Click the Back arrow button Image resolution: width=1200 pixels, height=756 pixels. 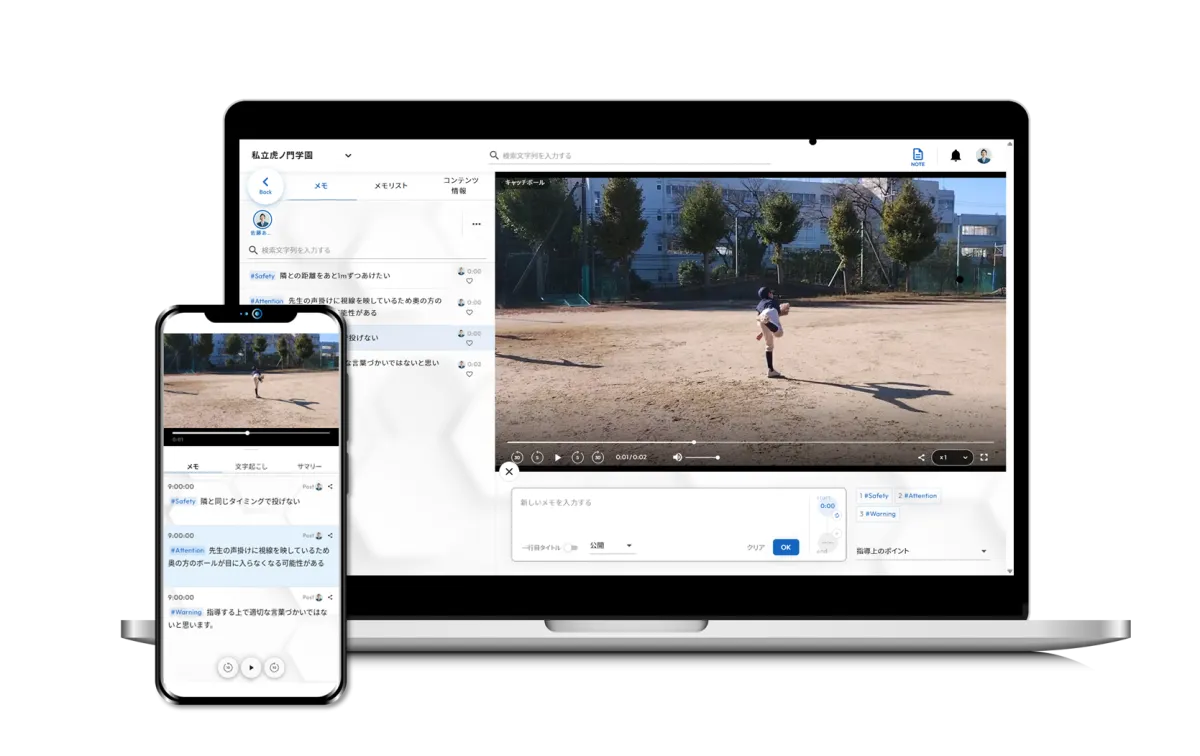[265, 185]
